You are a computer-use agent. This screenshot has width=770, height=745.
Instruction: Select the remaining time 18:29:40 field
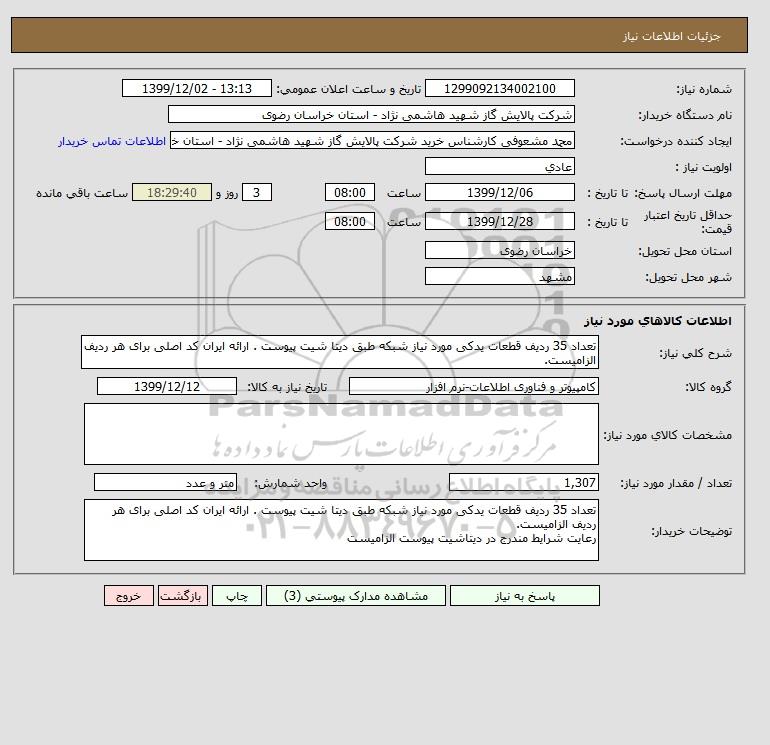coord(172,193)
